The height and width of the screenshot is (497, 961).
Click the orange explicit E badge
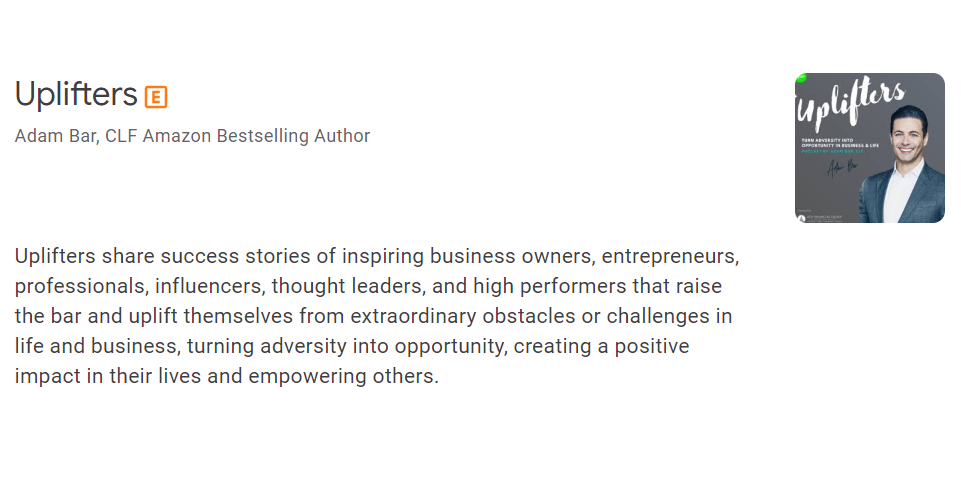(x=156, y=97)
